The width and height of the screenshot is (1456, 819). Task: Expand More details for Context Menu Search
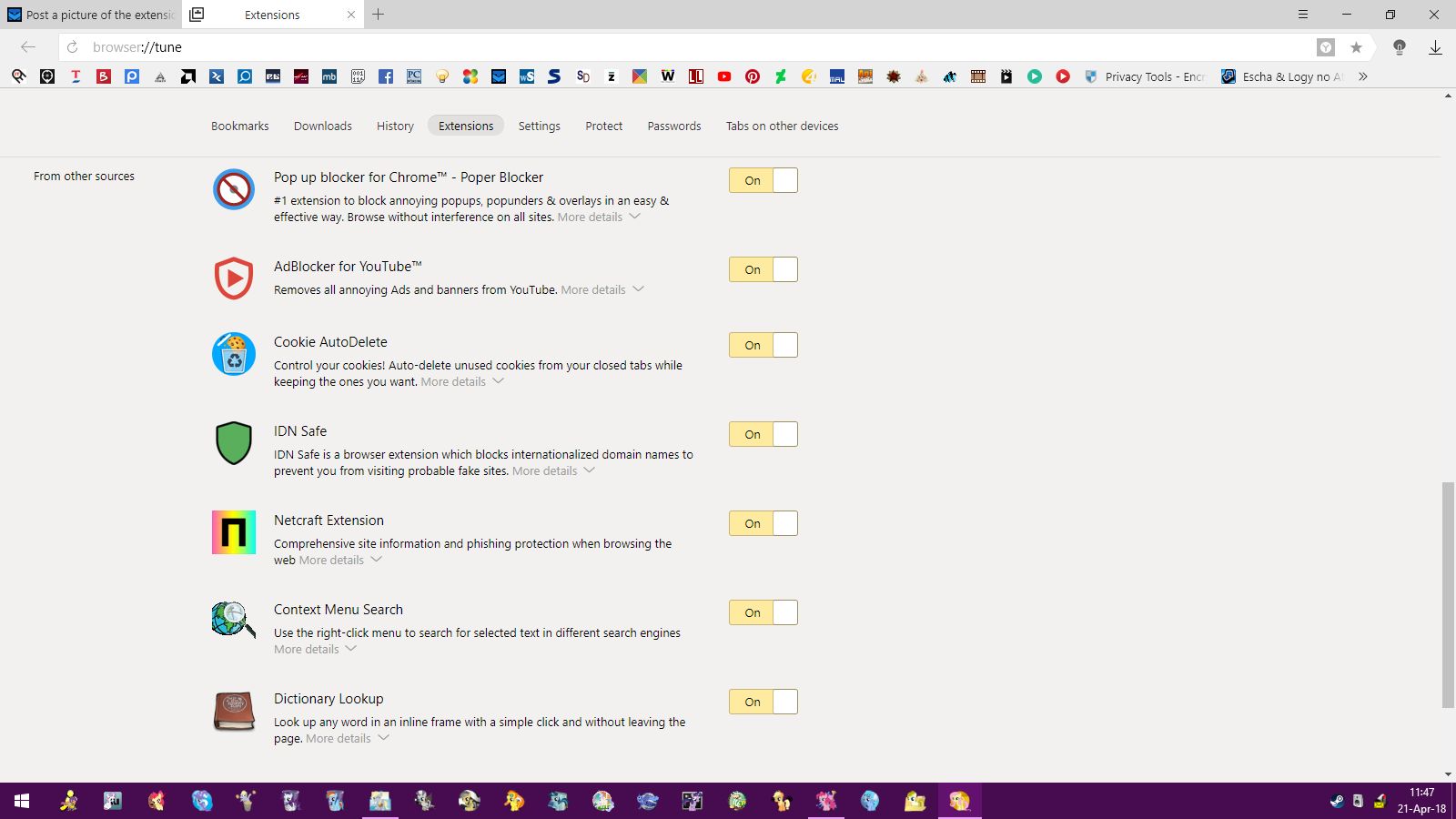coord(315,650)
